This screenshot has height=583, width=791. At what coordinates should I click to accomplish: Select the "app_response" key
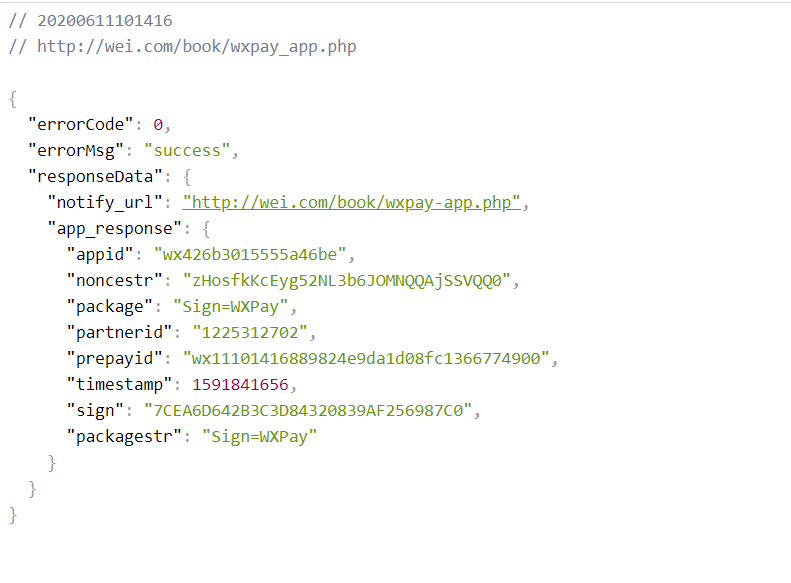pyautogui.click(x=115, y=229)
